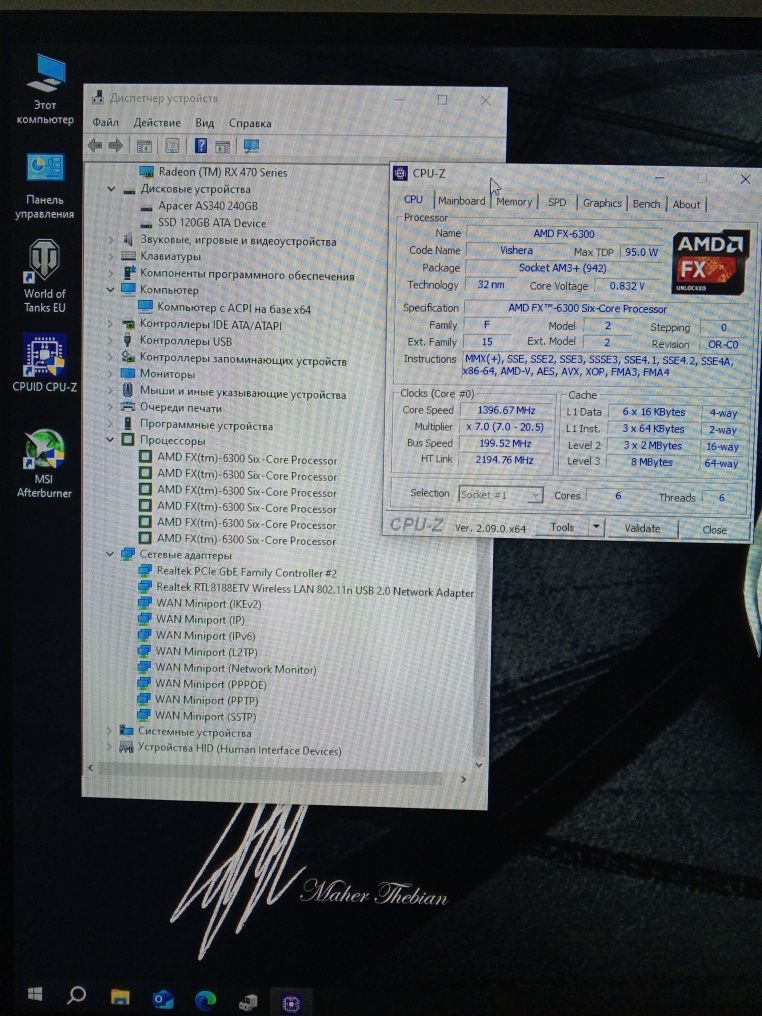Screen dimensions: 762x1016
Task: Open taskbar Search magnifier icon
Action: pyautogui.click(x=76, y=994)
